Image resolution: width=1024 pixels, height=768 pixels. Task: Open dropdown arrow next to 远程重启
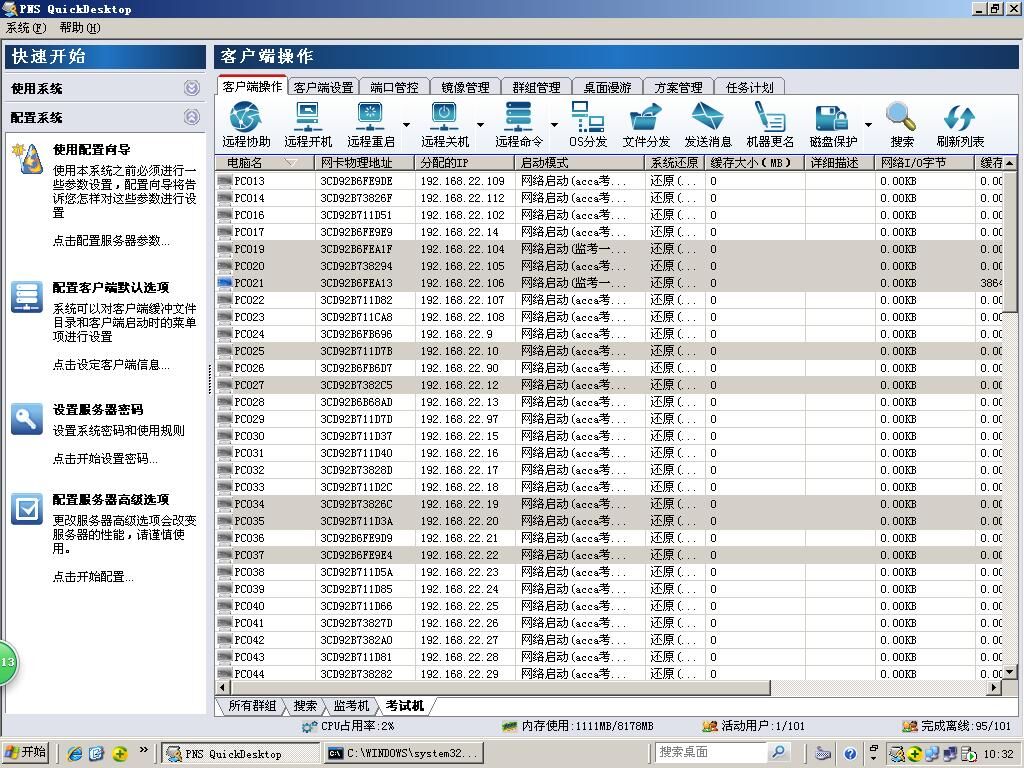pyautogui.click(x=406, y=126)
